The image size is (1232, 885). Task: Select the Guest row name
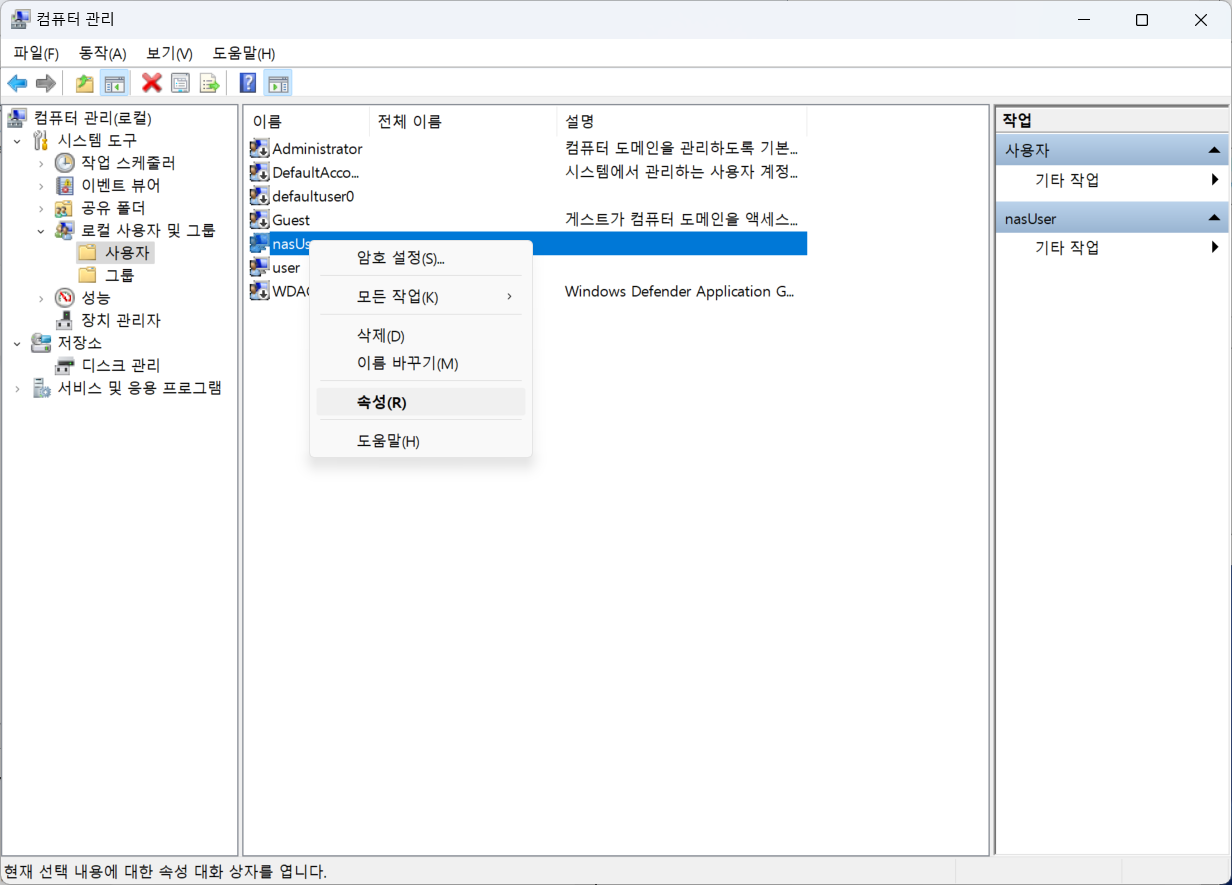[x=291, y=220]
